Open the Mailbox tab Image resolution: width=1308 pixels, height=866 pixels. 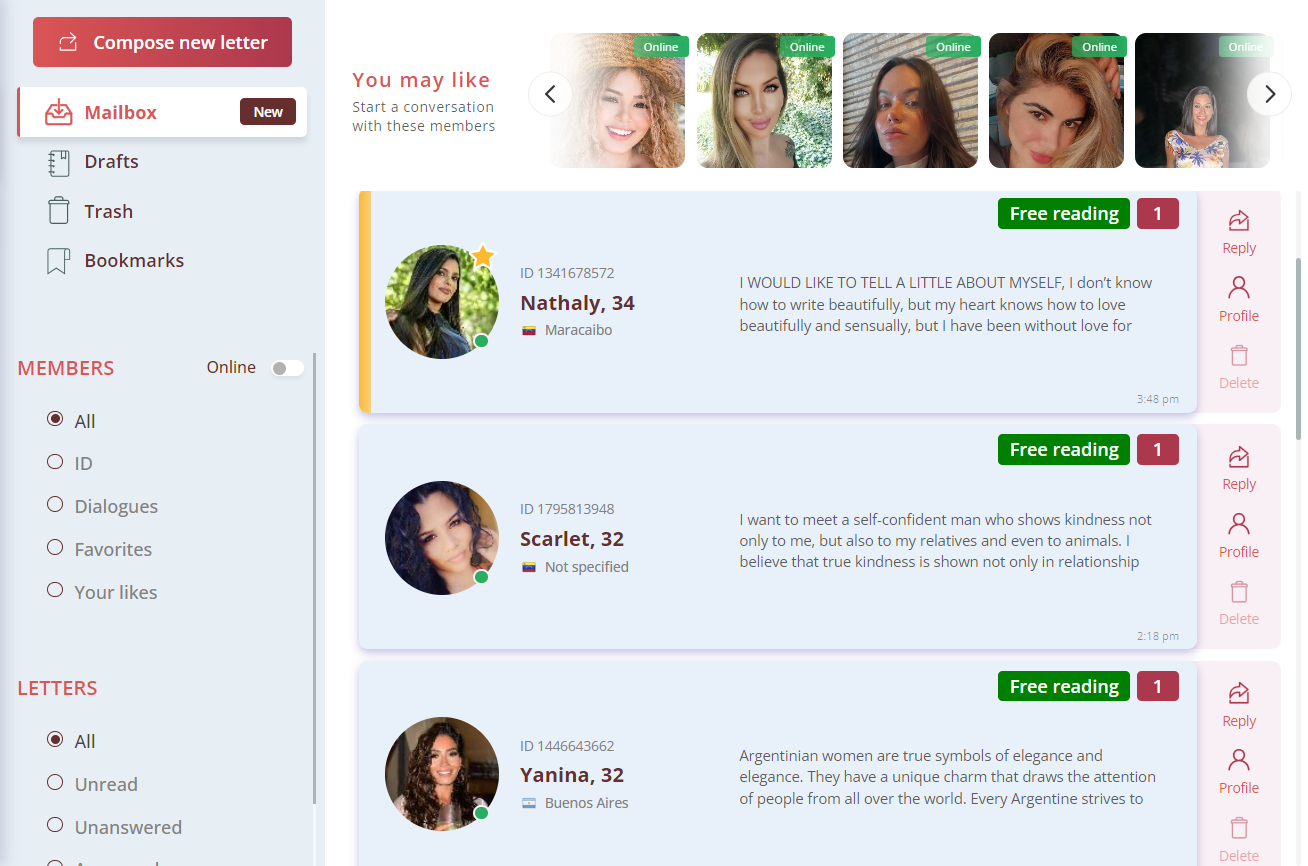(121, 112)
